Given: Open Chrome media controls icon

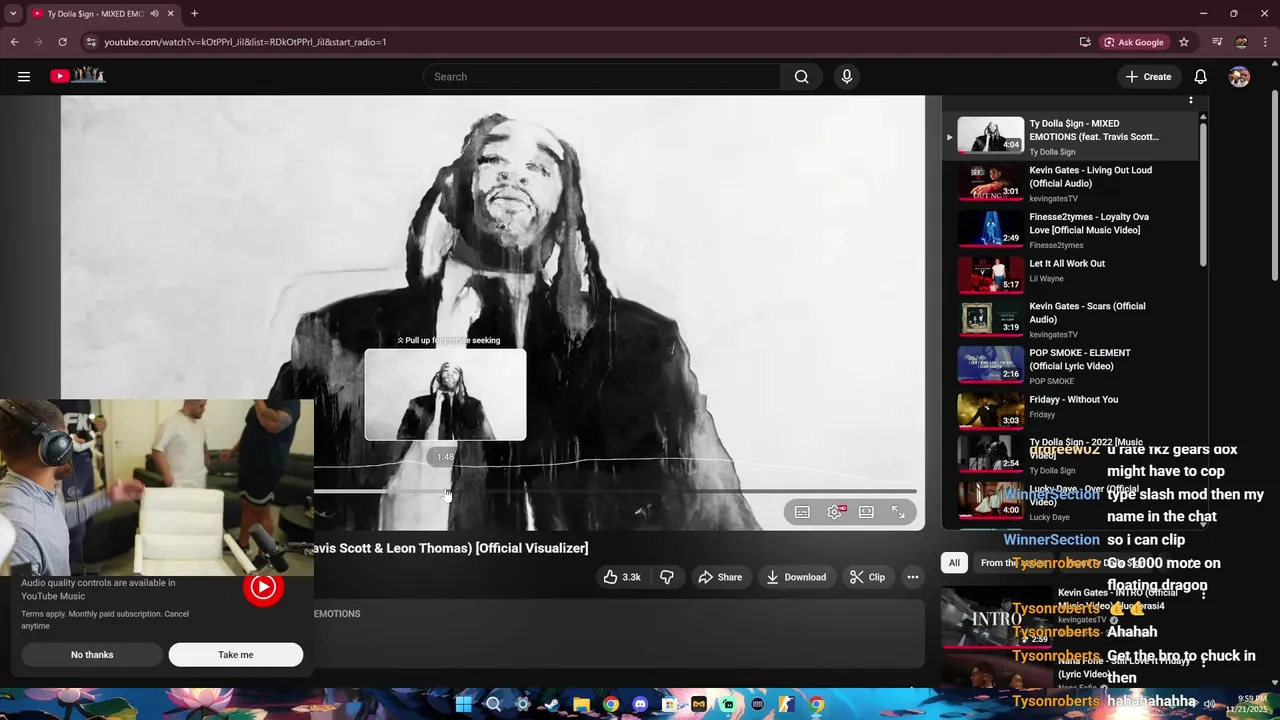Looking at the screenshot, I should pos(1217,42).
